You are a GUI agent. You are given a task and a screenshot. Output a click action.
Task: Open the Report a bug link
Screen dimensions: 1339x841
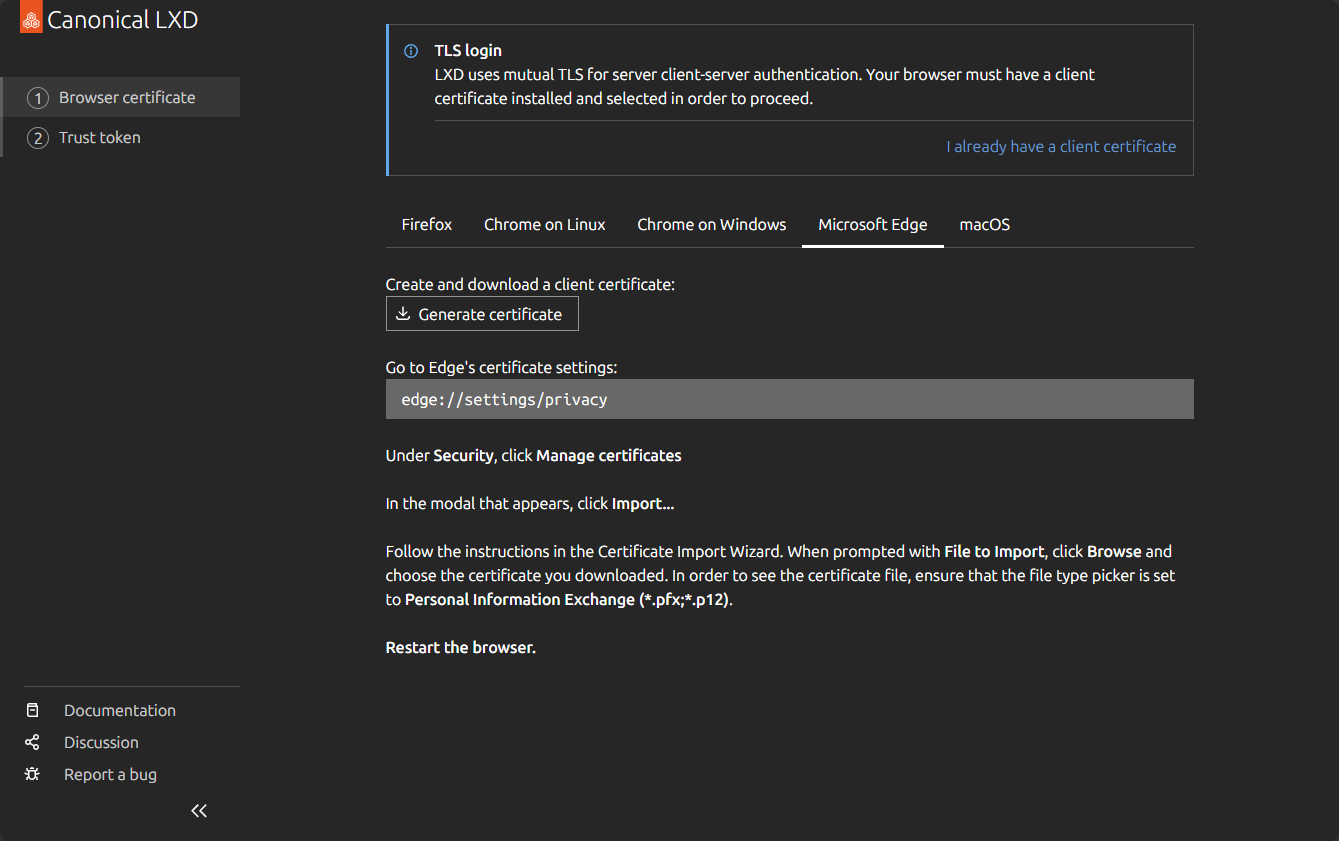click(x=110, y=774)
